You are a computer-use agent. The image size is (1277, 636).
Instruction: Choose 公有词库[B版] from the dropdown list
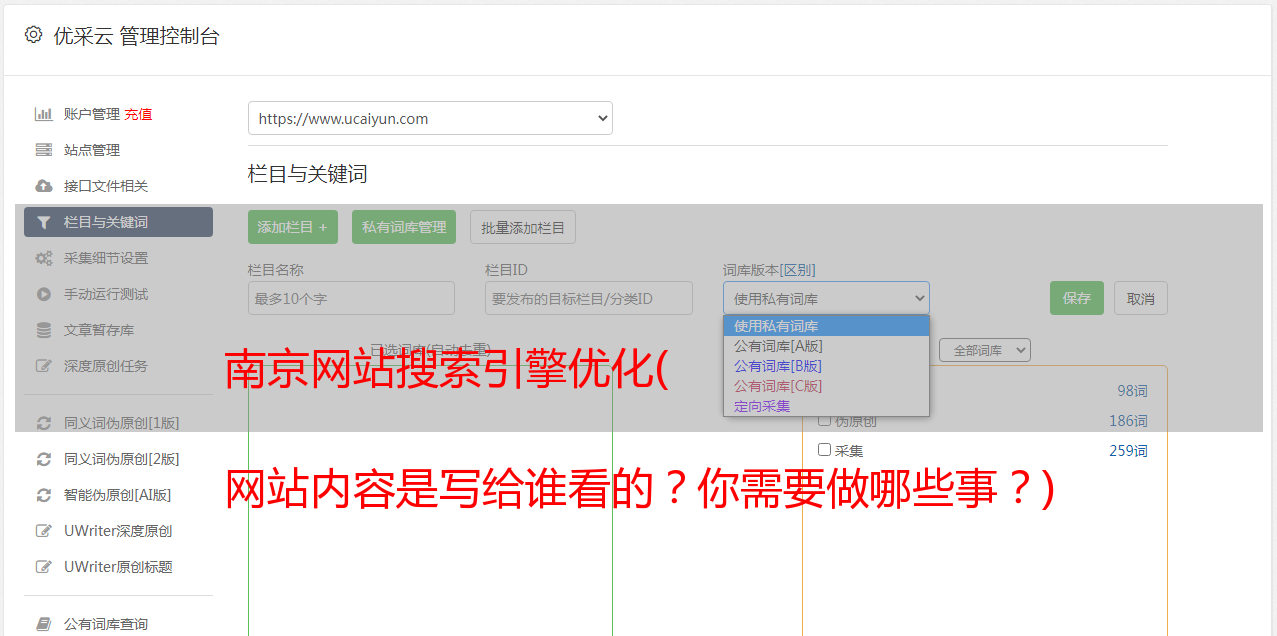(826, 366)
